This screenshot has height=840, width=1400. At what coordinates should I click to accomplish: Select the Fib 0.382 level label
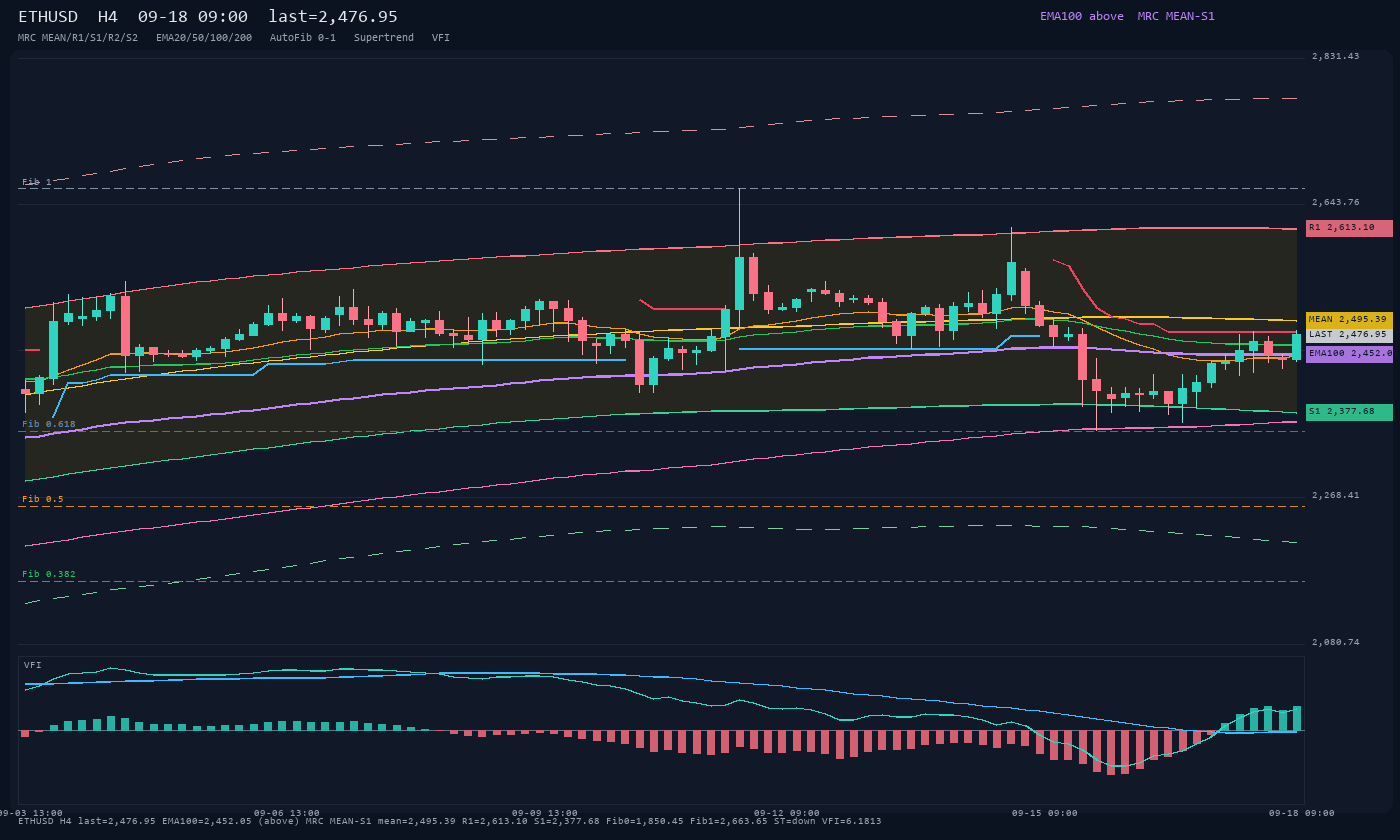coord(49,574)
